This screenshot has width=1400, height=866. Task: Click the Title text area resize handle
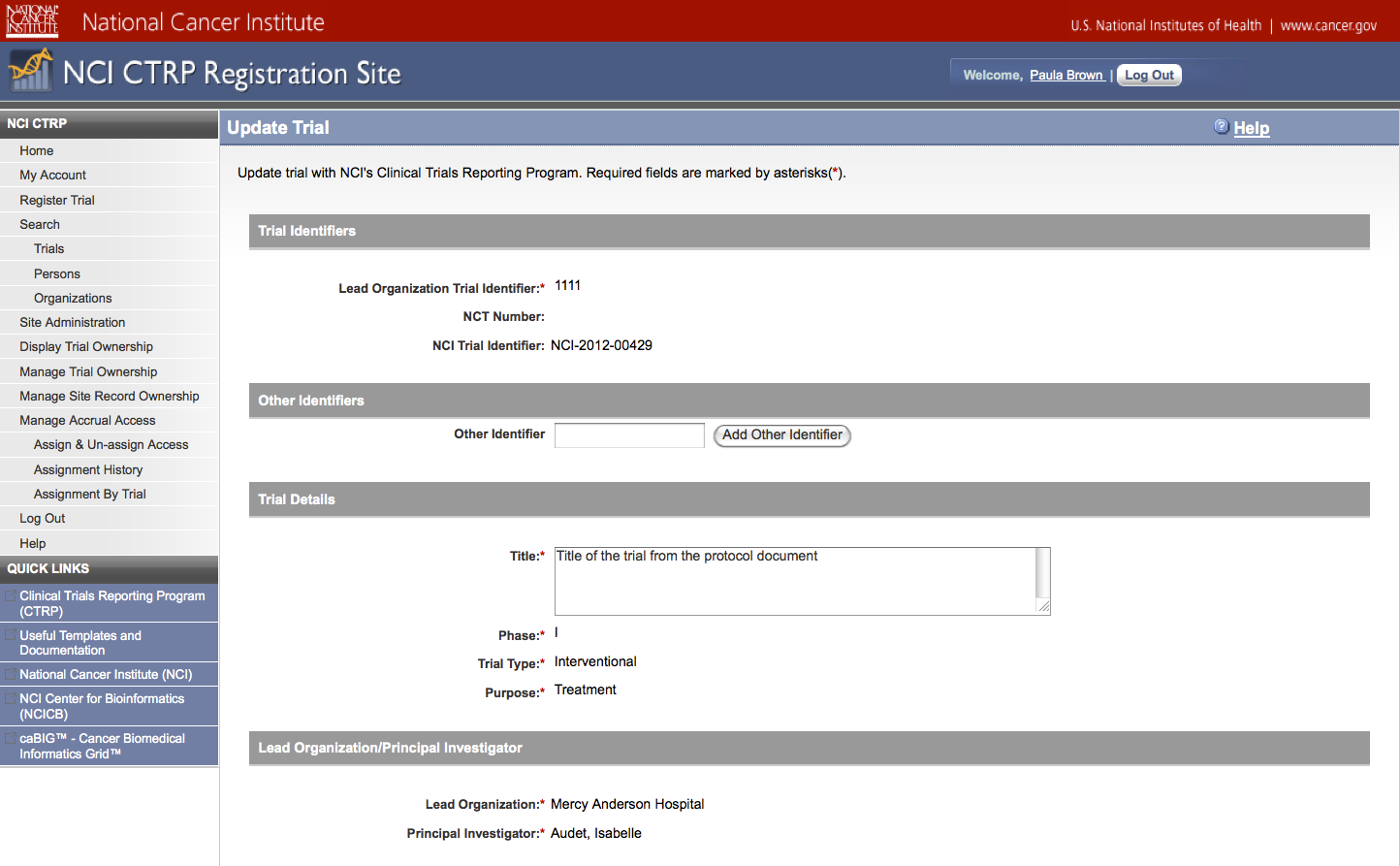[1043, 607]
